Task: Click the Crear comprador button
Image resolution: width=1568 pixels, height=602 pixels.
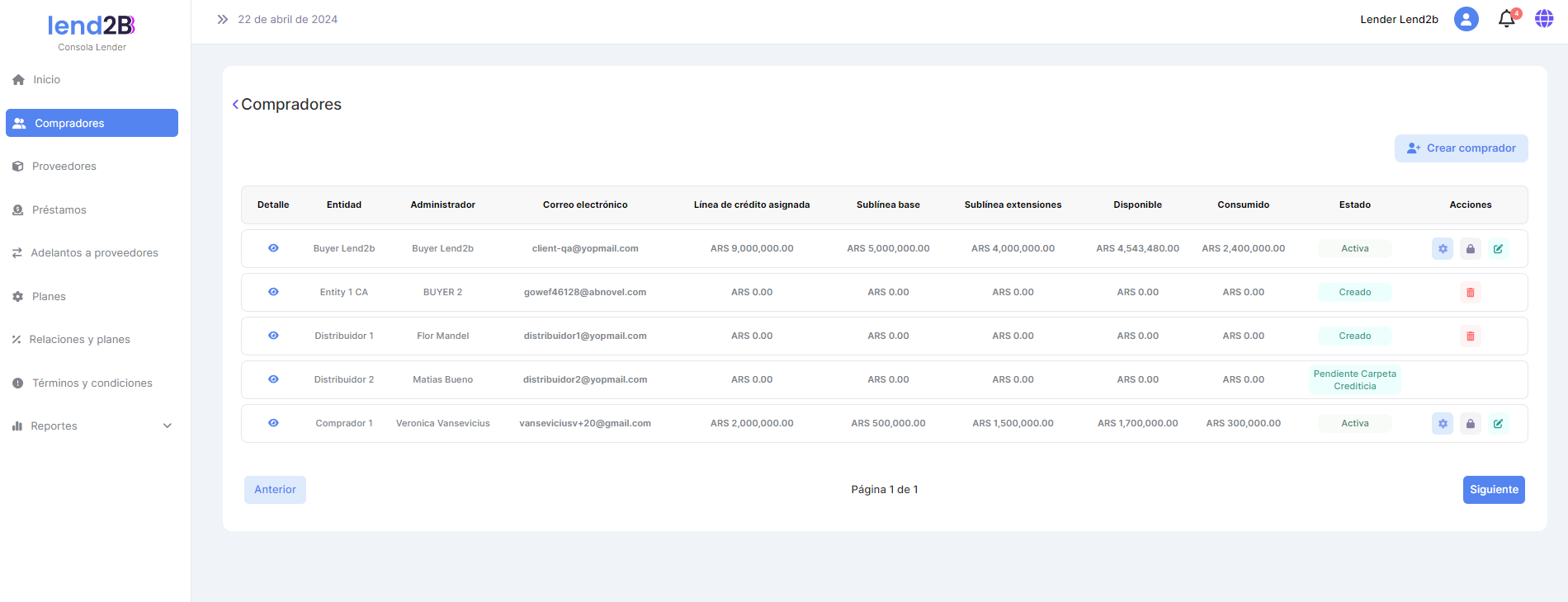Action: click(x=1461, y=148)
